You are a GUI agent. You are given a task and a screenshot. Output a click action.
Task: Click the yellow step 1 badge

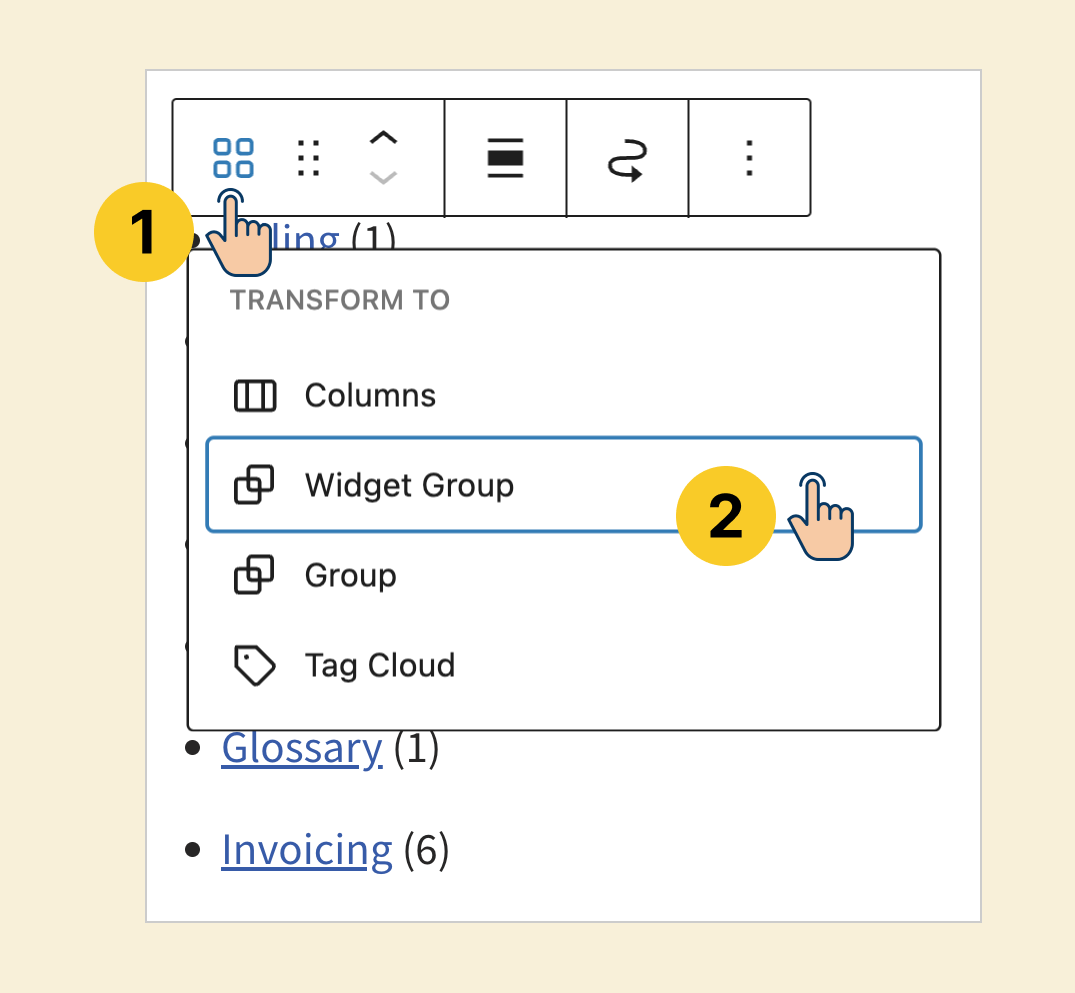click(x=143, y=232)
